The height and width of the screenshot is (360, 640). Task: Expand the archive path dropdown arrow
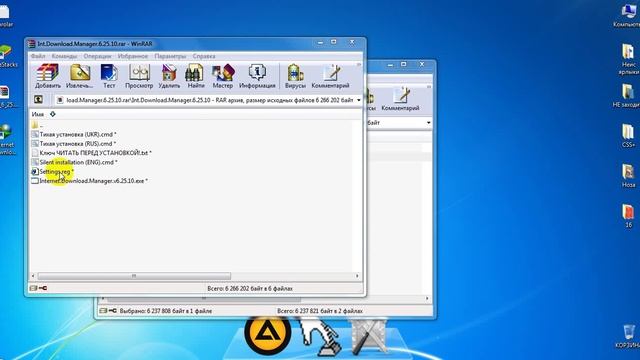click(358, 100)
